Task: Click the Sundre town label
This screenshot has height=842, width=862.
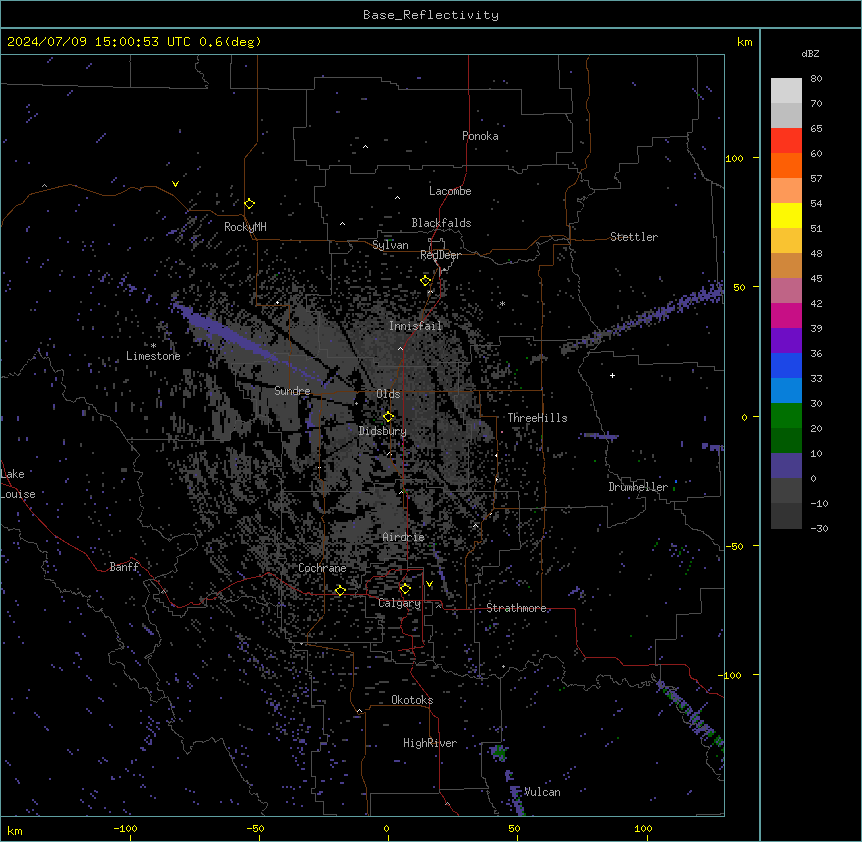Action: point(292,391)
